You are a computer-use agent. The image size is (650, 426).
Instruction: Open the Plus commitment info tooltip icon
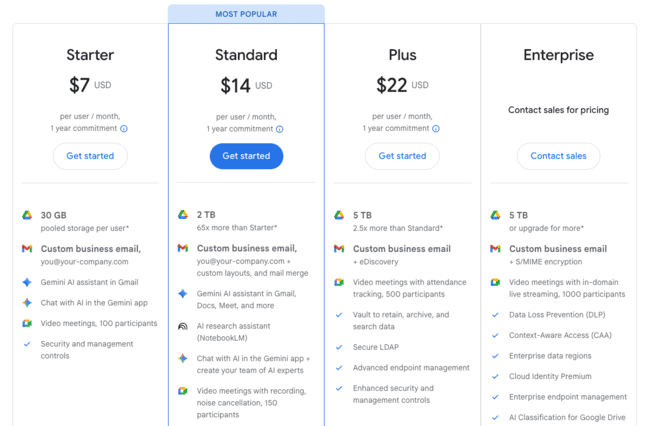pyautogui.click(x=436, y=129)
